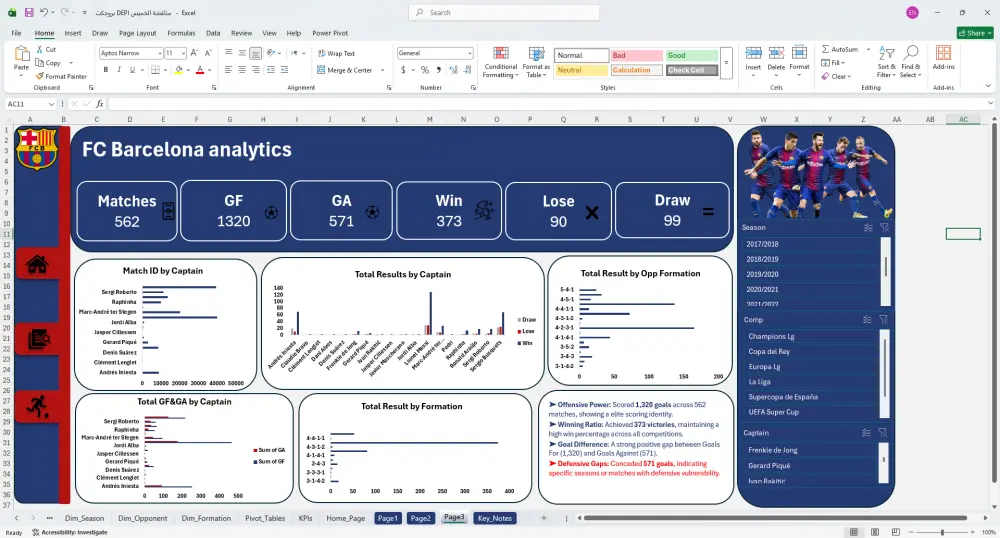Viewport: 1000px width, 538px height.
Task: Click the running player icon on the sidebar
Action: click(x=38, y=406)
